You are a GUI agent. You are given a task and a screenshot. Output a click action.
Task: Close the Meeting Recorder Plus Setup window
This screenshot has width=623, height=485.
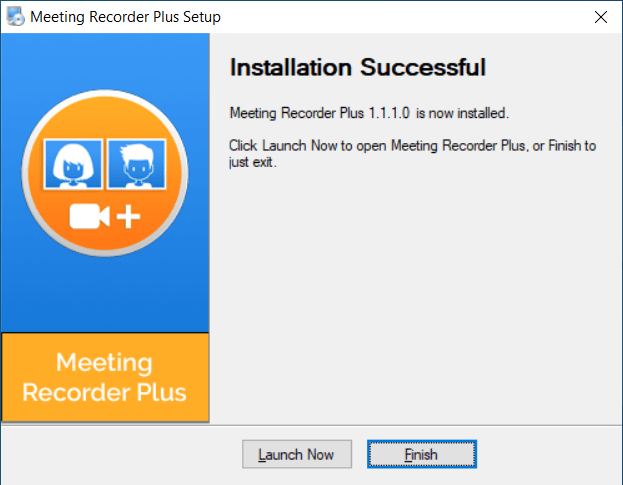click(600, 17)
